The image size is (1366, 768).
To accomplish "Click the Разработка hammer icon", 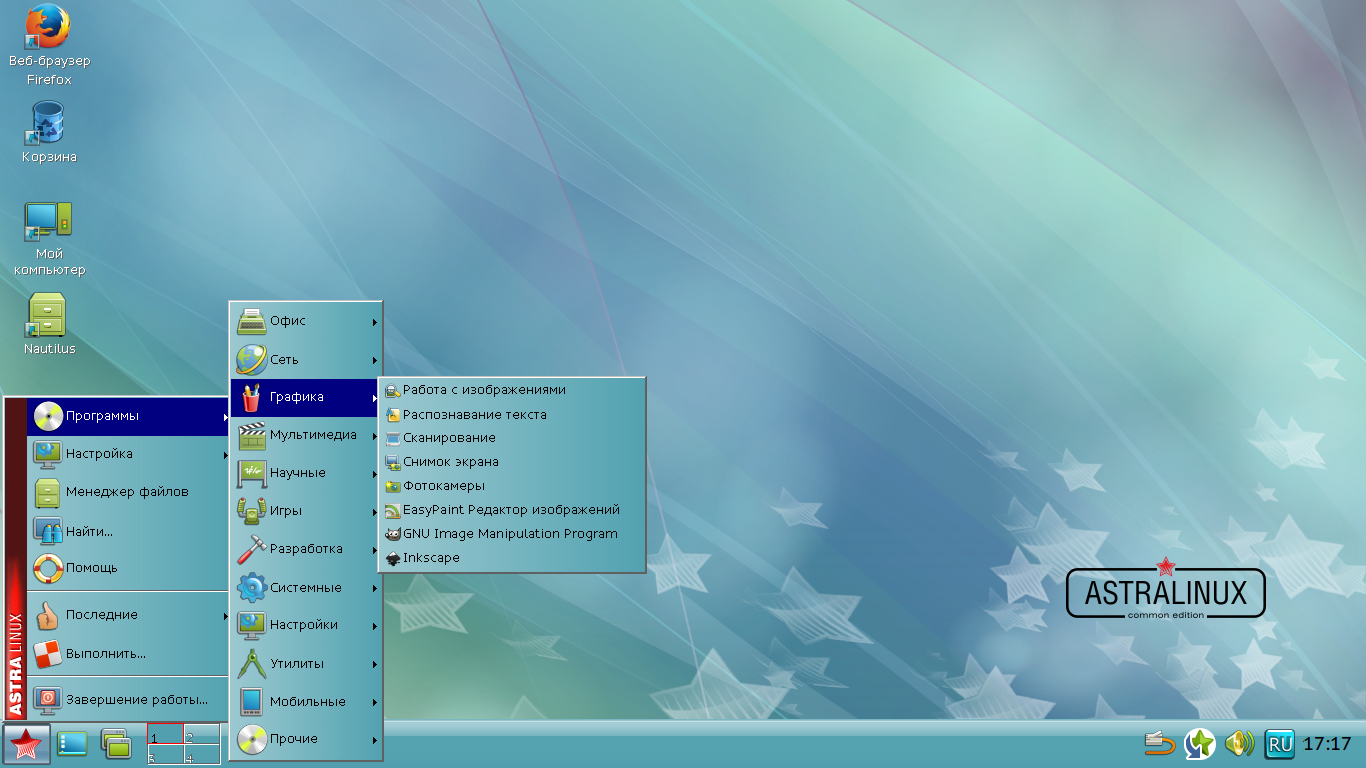I will 252,549.
